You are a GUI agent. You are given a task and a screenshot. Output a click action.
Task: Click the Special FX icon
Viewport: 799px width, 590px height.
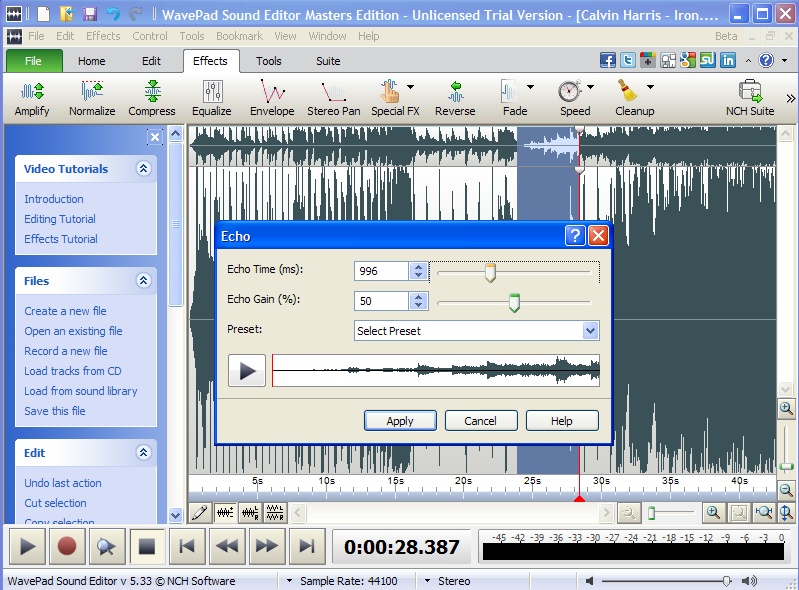[390, 92]
